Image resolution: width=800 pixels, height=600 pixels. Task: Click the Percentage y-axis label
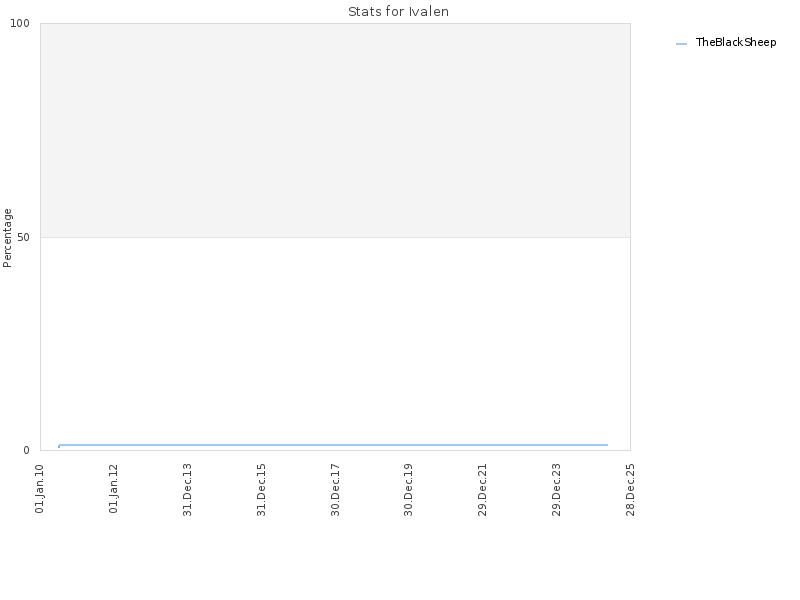click(x=7, y=238)
